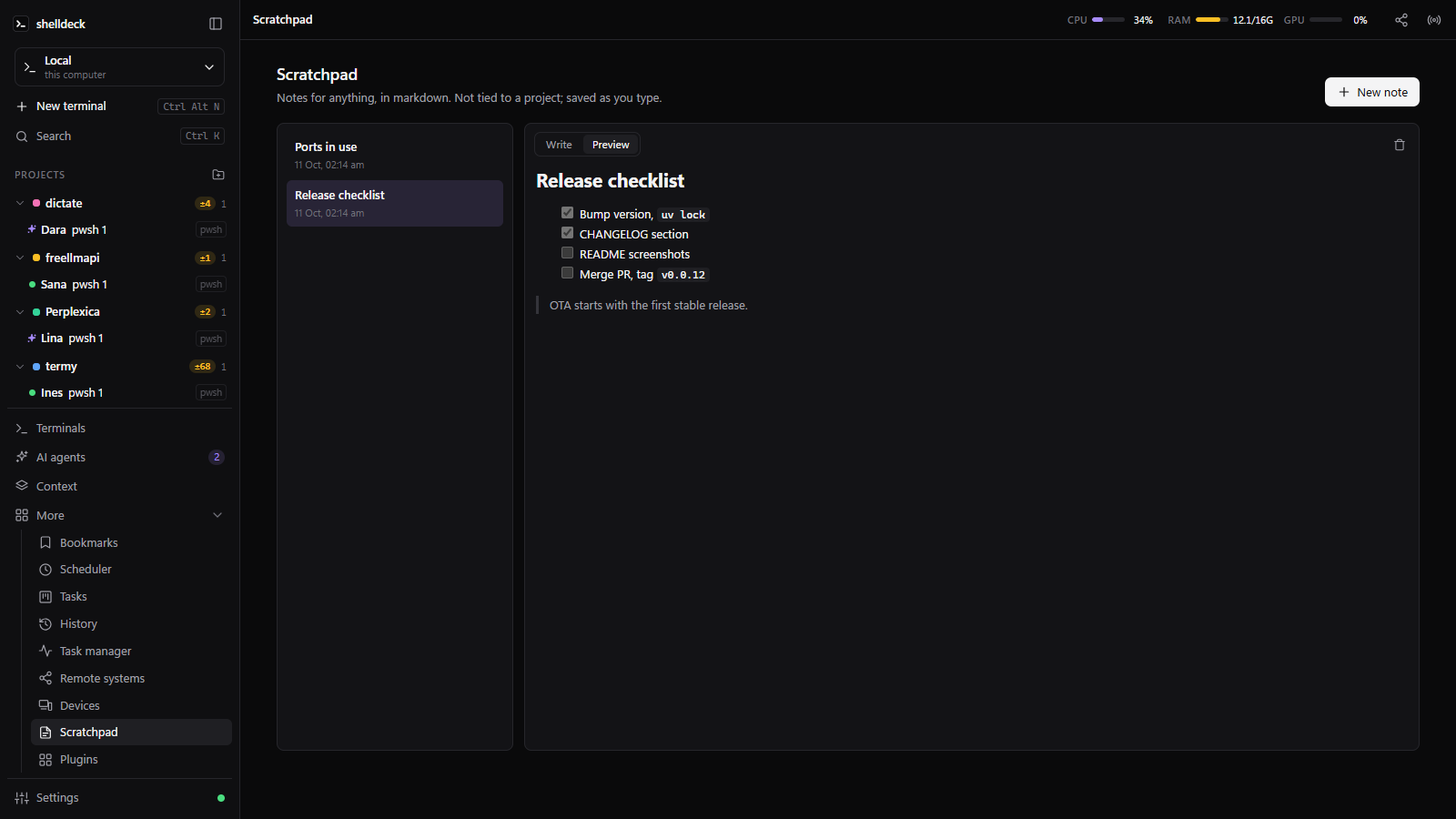
Task: Create a New note
Action: tap(1372, 92)
